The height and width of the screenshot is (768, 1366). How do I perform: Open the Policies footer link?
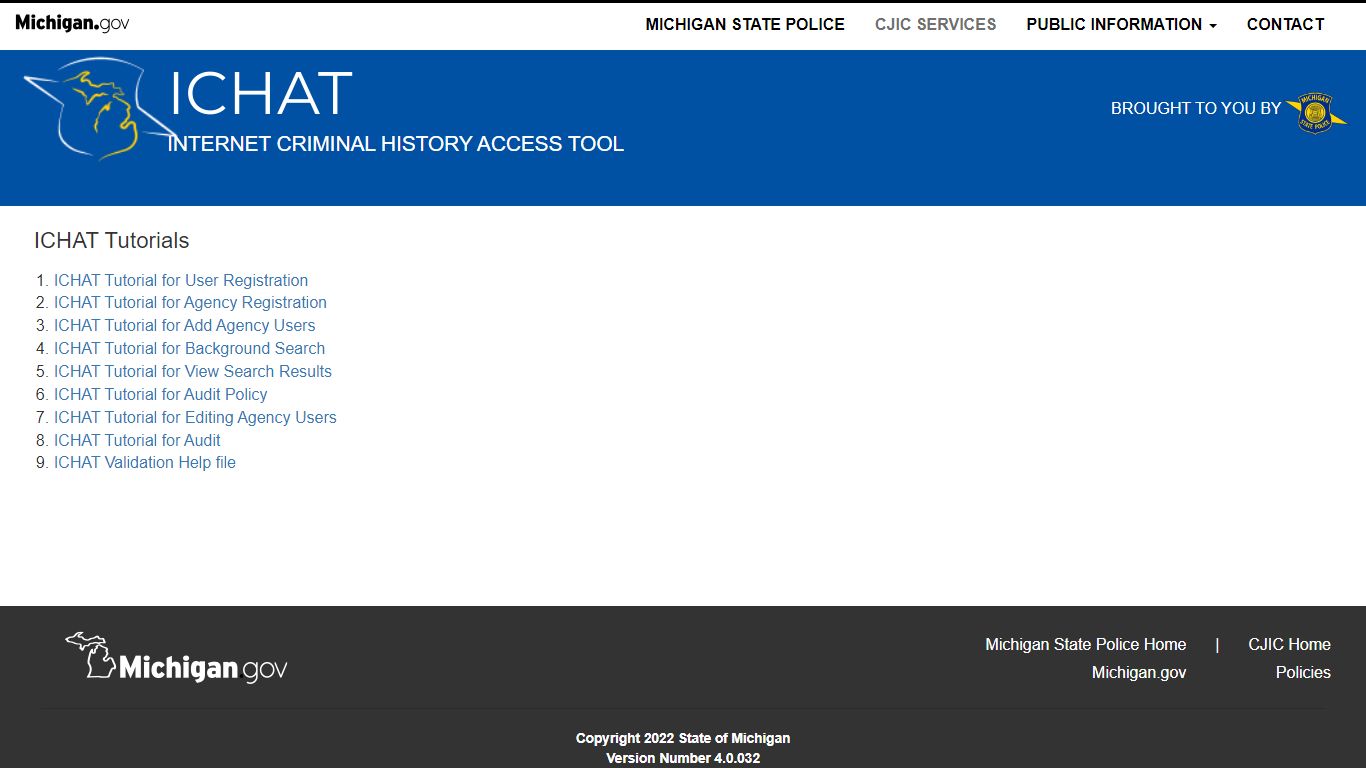coord(1303,672)
